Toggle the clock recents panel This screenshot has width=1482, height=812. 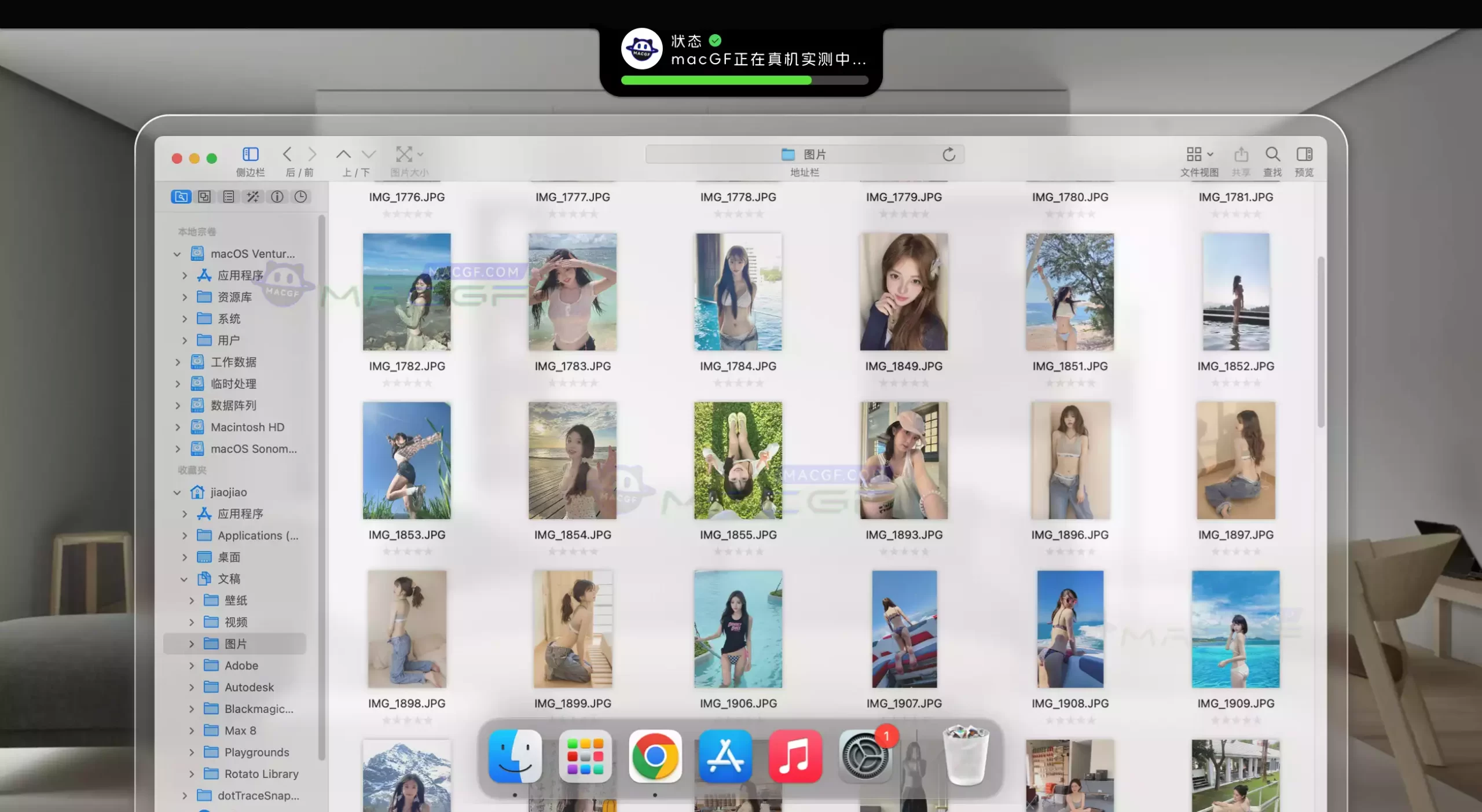pyautogui.click(x=300, y=197)
